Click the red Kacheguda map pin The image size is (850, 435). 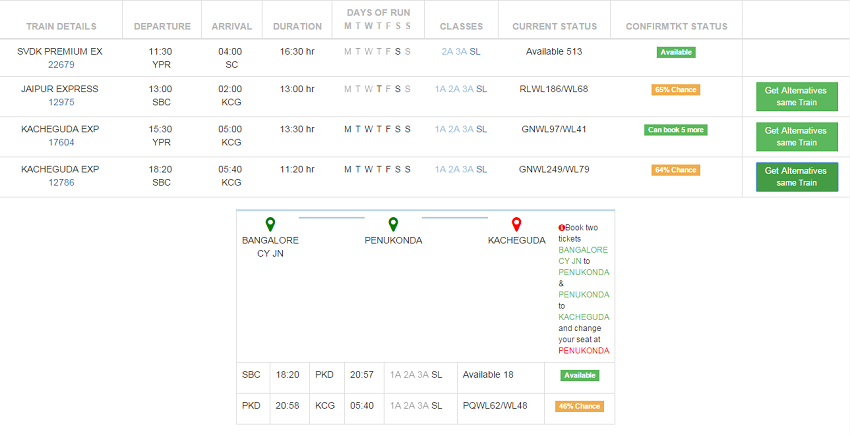(516, 225)
